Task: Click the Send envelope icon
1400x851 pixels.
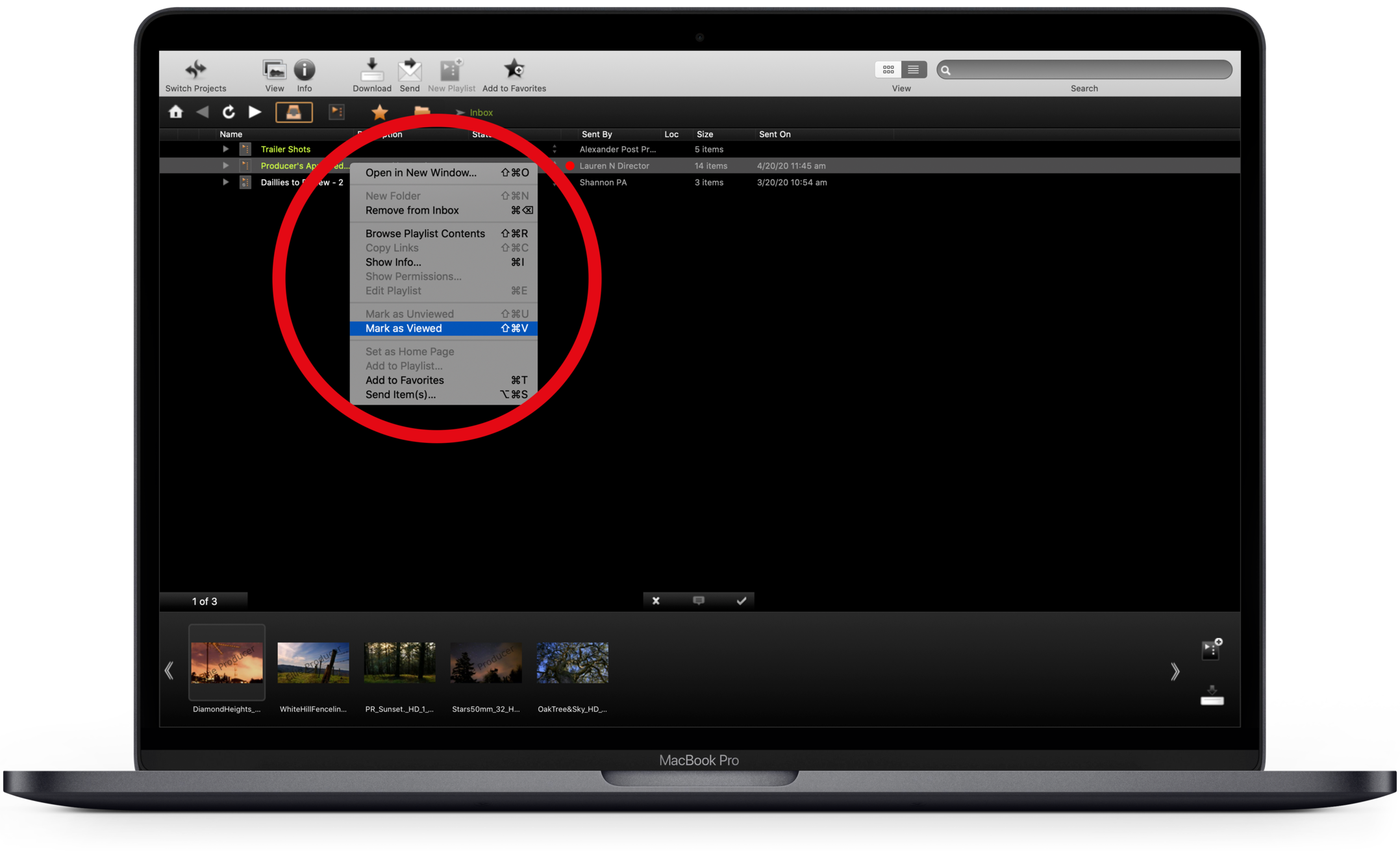Action: tap(409, 70)
